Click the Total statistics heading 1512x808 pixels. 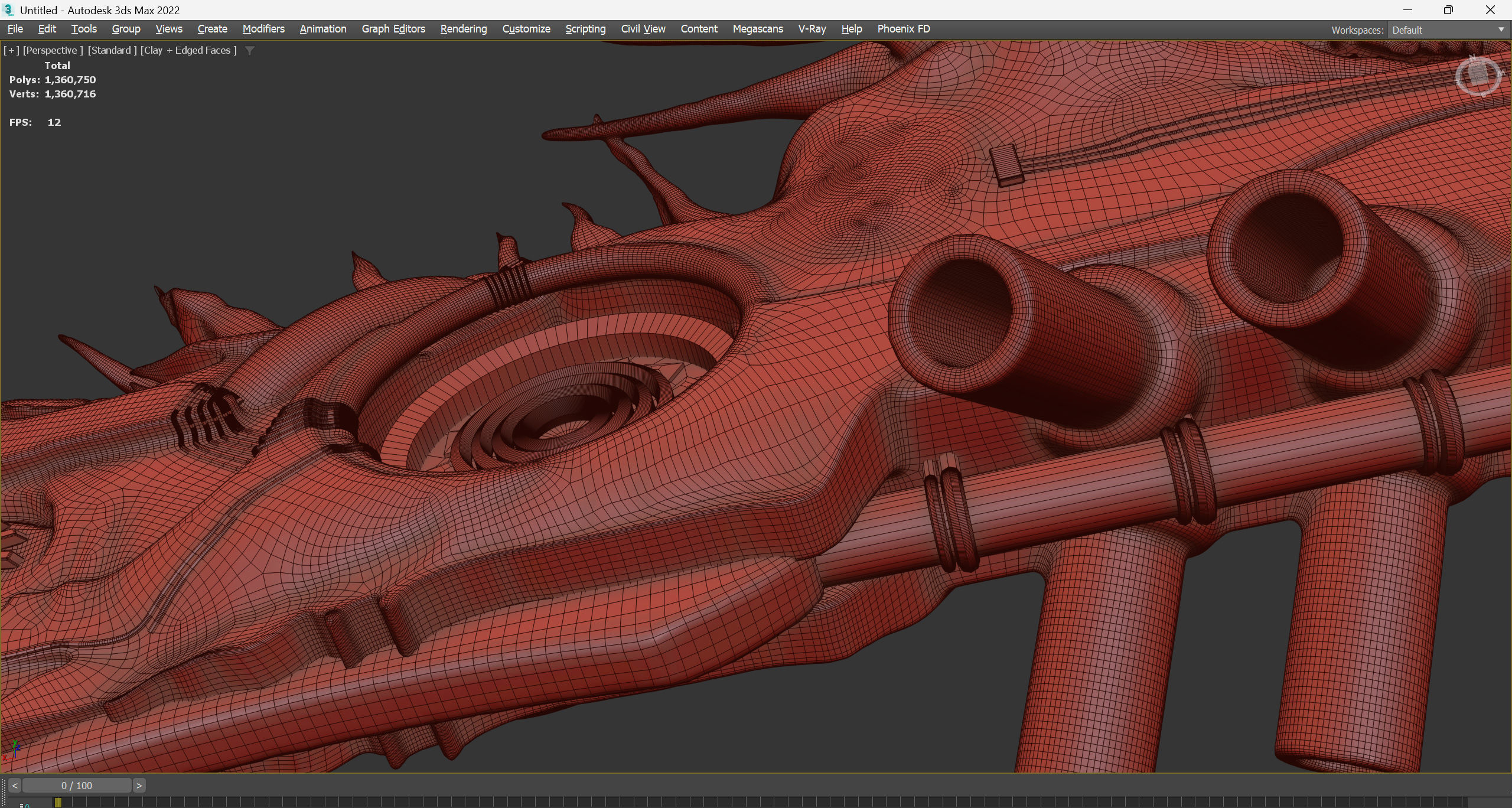[57, 66]
